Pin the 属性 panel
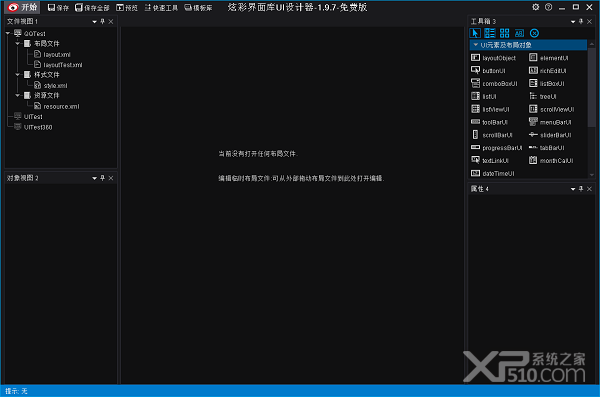Screen dimensions: 600x397 (x=581, y=189)
